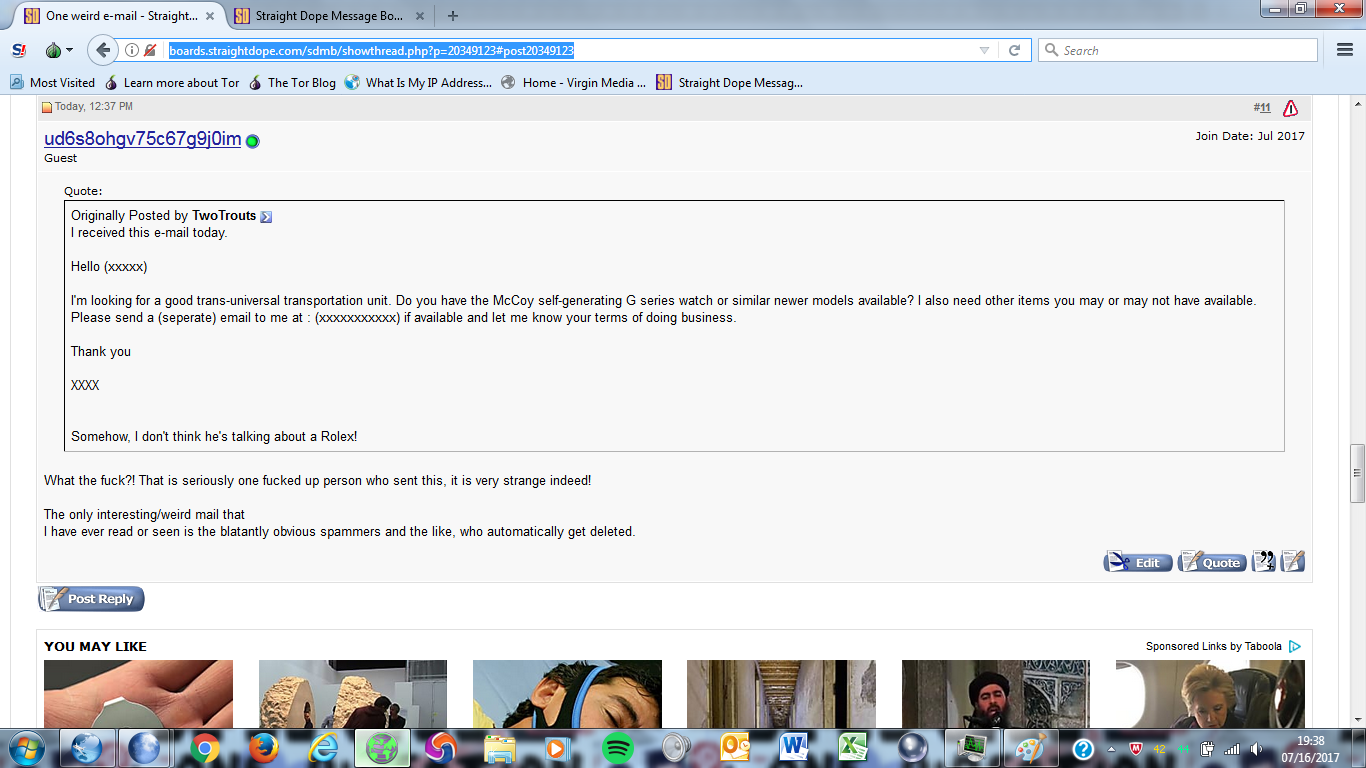The image size is (1366, 768).
Task: Open the address bar autocomplete dropdown arrow
Action: tap(986, 48)
